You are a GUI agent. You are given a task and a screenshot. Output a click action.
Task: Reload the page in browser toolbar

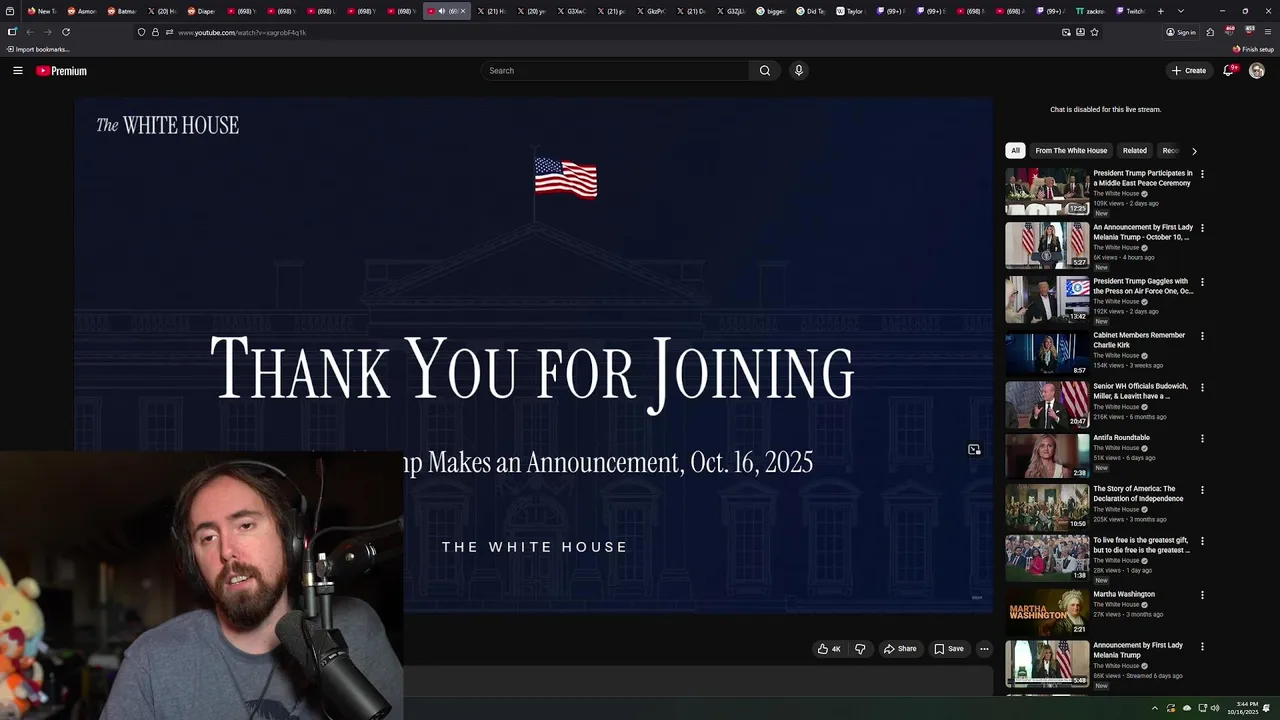[x=66, y=32]
